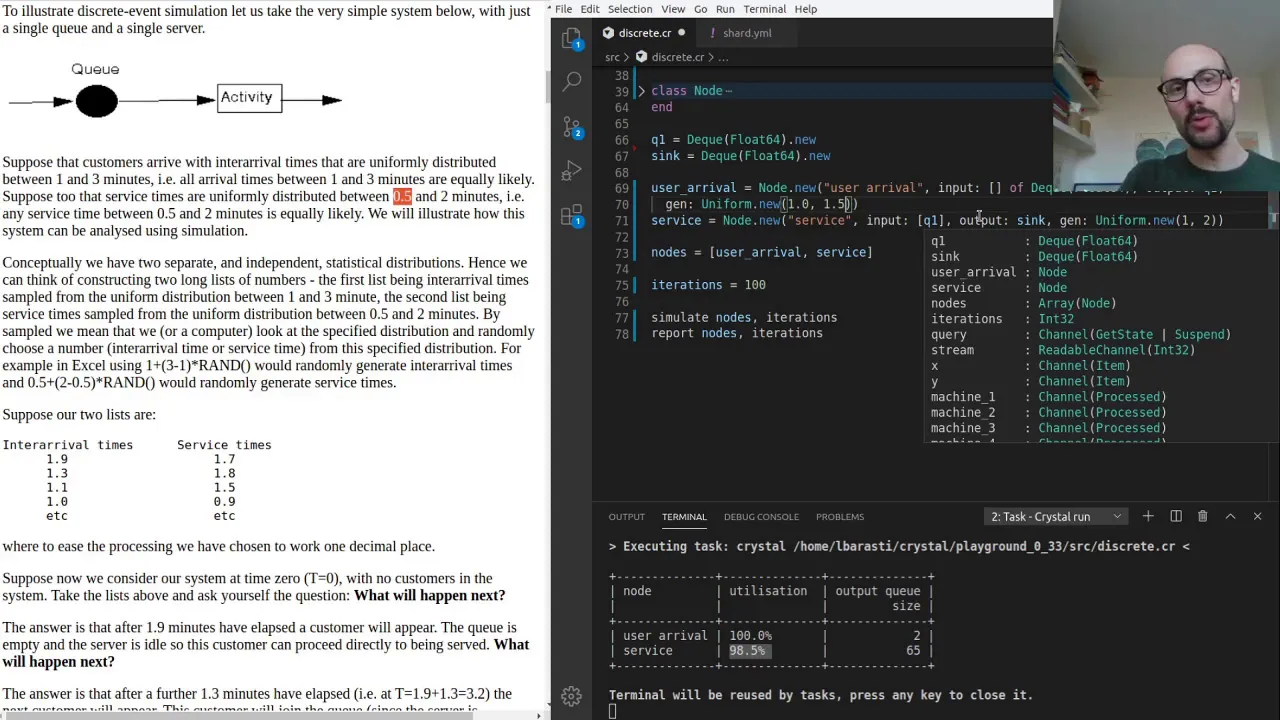Expand folded class Node on line 39

[641, 91]
